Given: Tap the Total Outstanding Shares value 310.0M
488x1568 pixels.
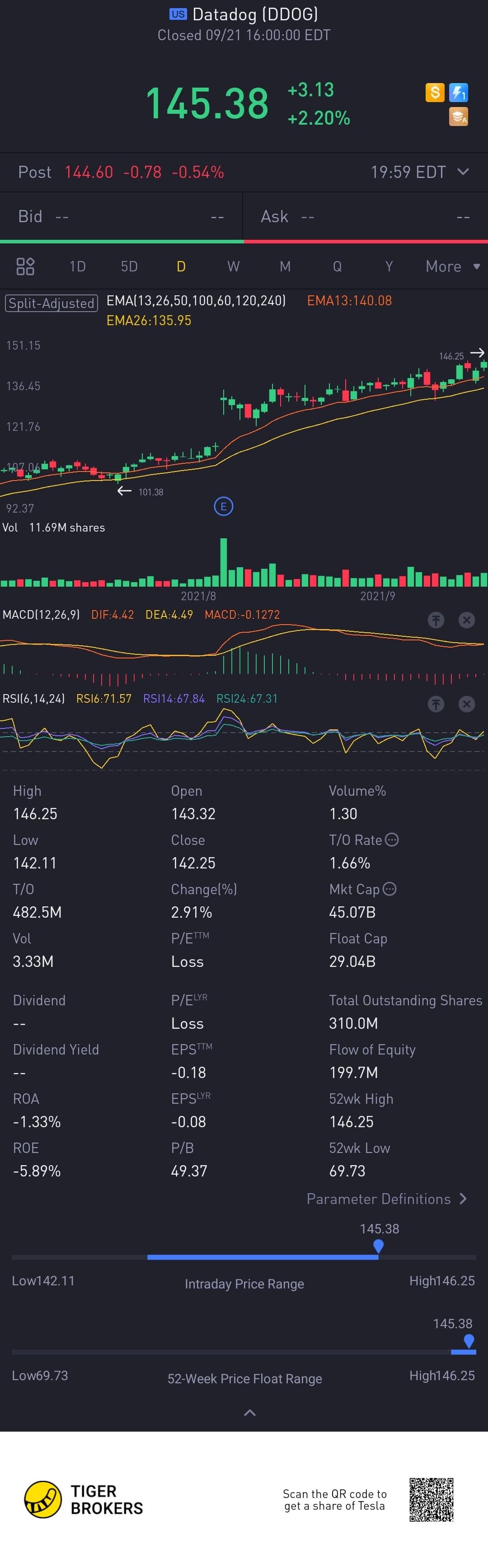Looking at the screenshot, I should (353, 1023).
